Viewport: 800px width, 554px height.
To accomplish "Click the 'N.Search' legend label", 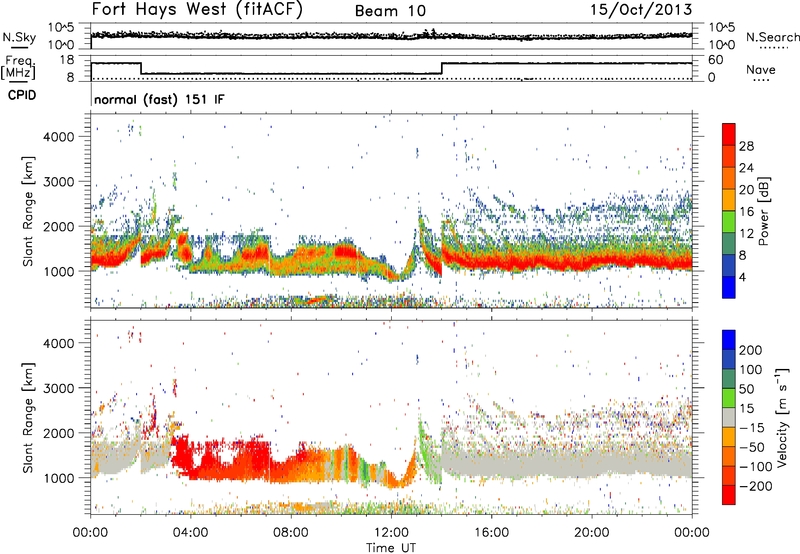I will (x=772, y=37).
